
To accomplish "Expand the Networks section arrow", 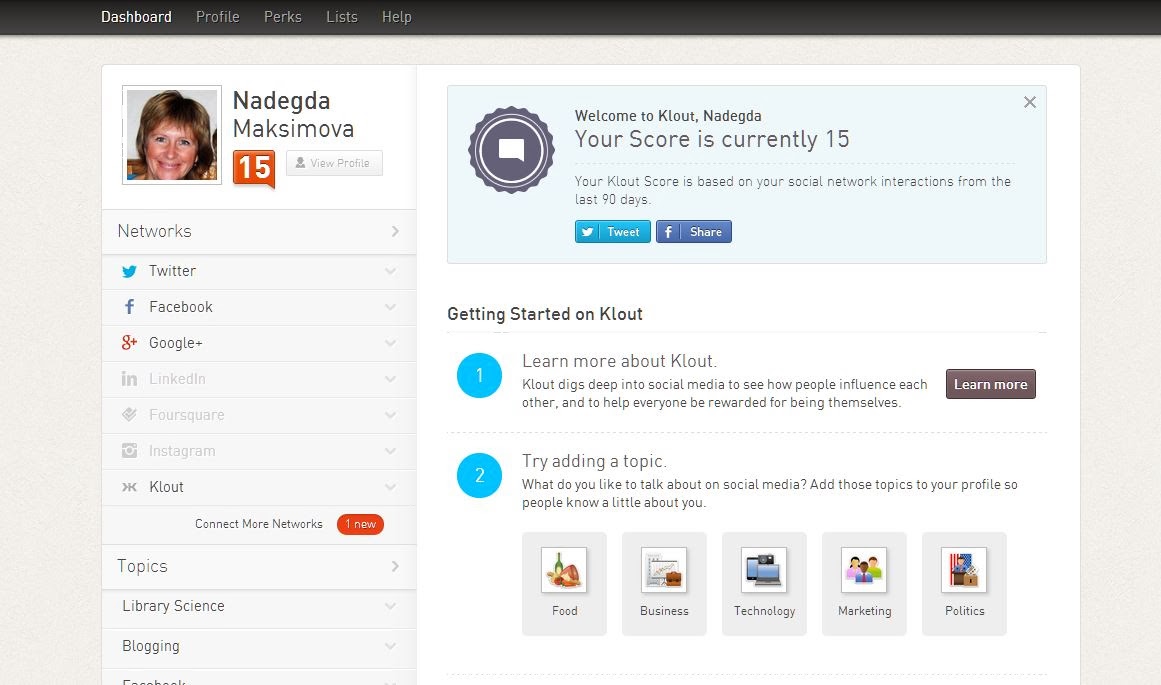I will pos(395,231).
